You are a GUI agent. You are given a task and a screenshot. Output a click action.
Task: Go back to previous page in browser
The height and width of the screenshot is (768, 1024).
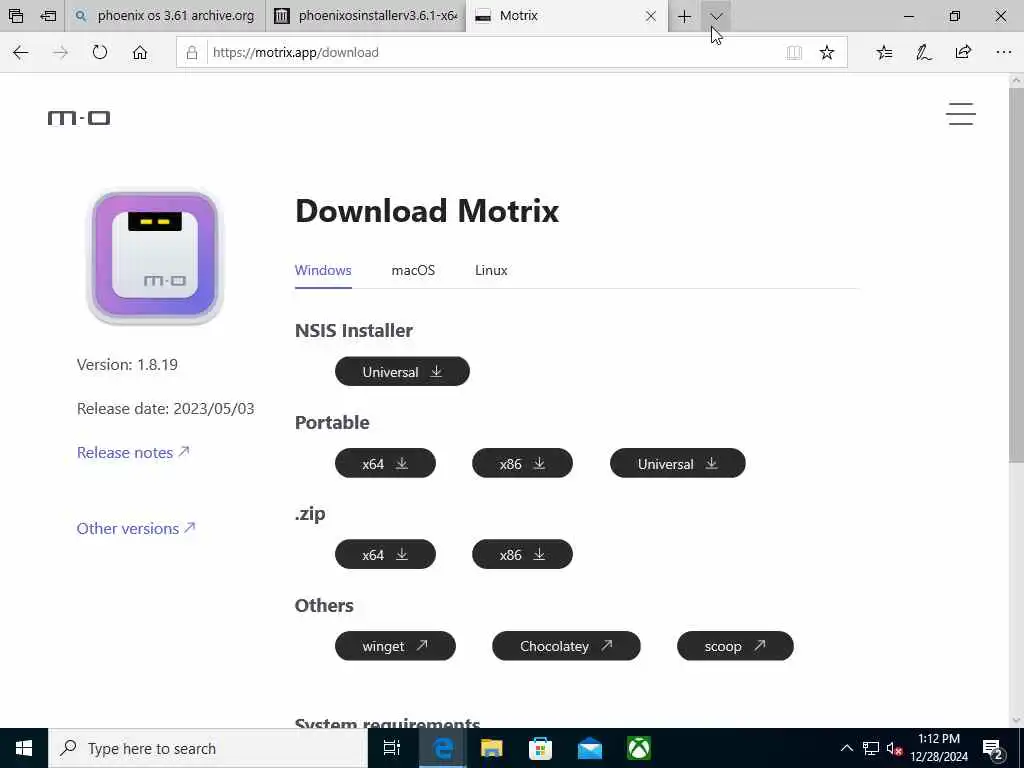21,52
